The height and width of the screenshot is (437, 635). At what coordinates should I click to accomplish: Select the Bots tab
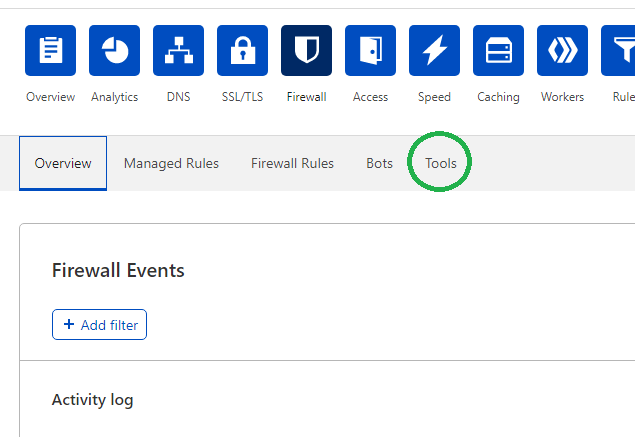point(379,163)
